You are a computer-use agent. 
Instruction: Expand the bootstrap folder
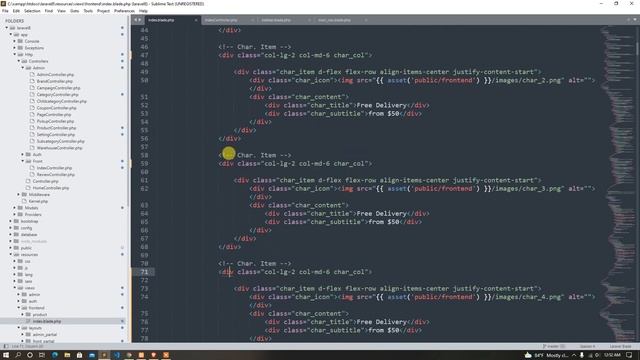pos(11,221)
